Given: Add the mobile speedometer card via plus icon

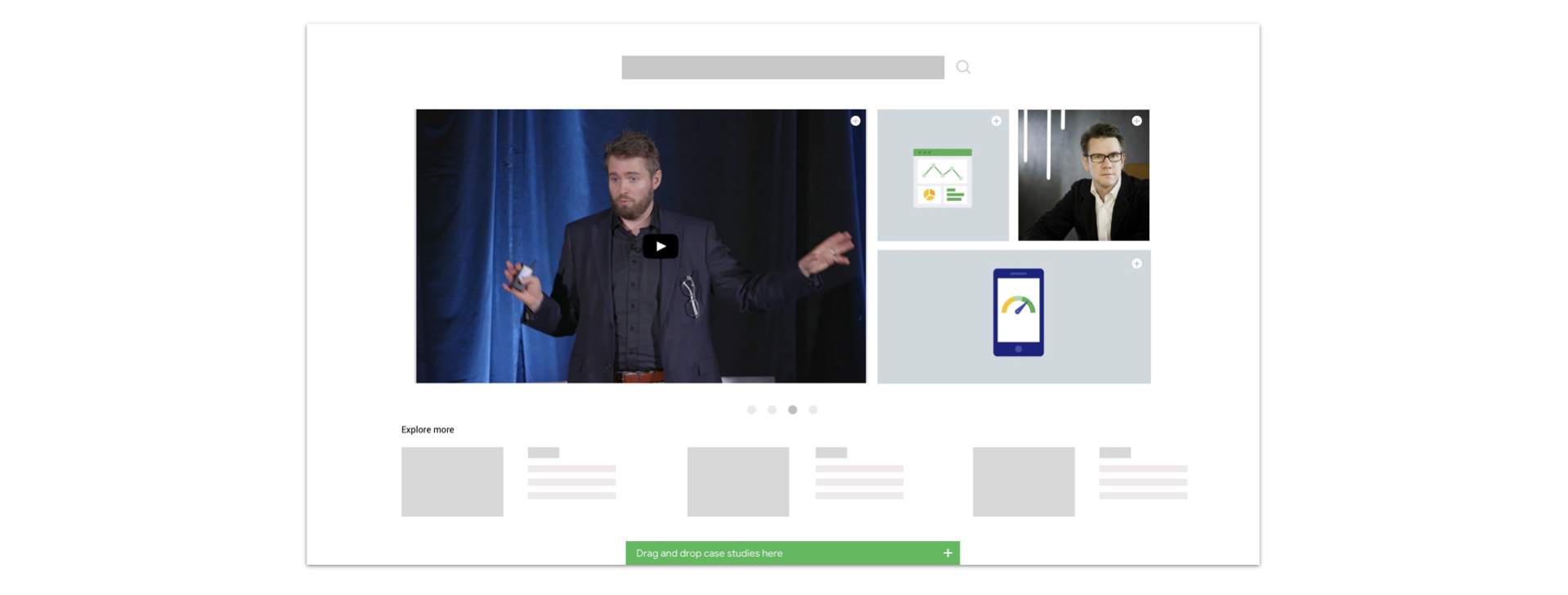Looking at the screenshot, I should 1136,263.
